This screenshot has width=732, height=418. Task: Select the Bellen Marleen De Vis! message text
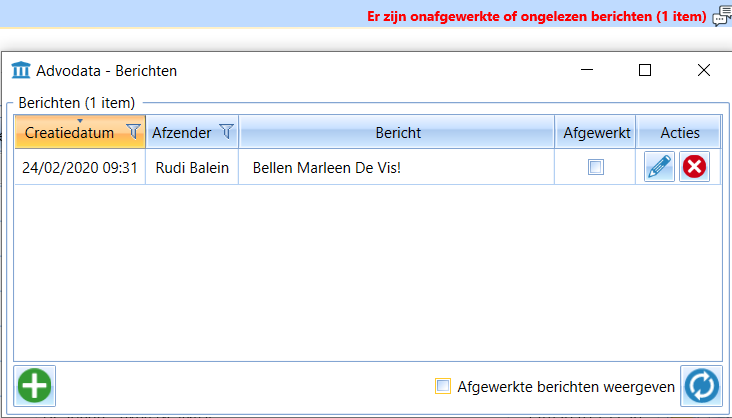point(327,167)
